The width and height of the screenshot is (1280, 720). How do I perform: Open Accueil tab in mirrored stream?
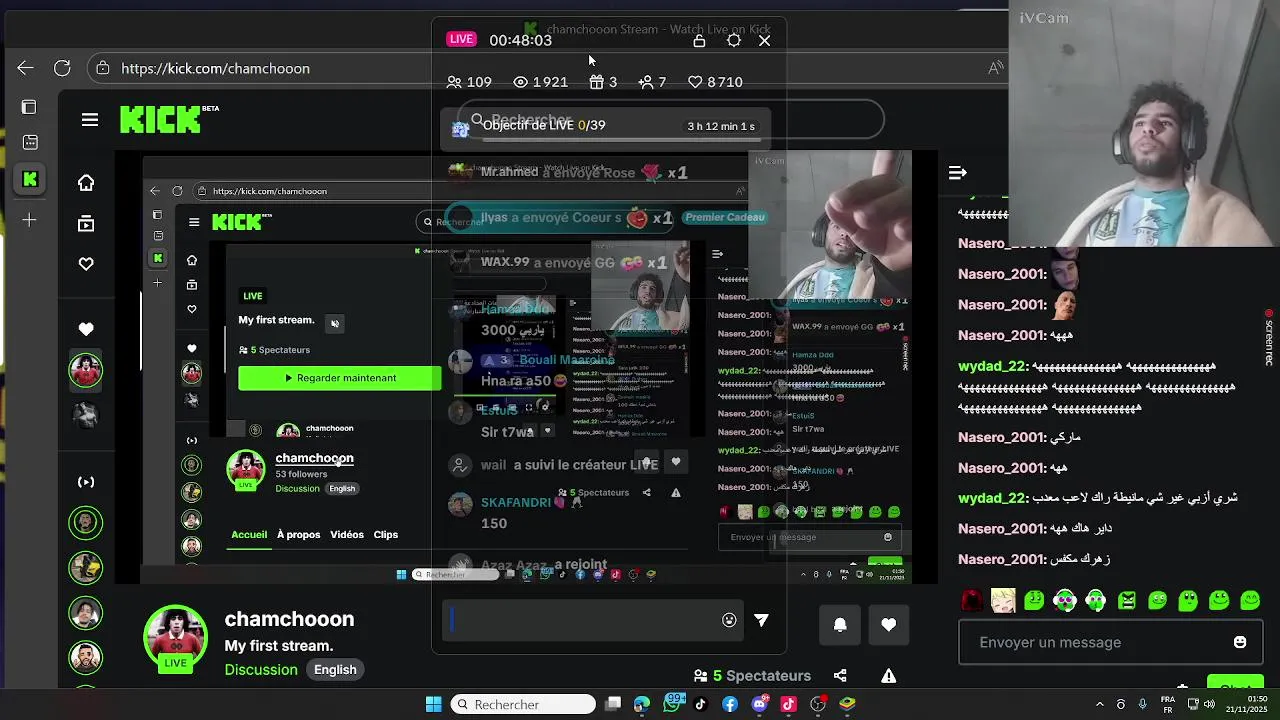click(249, 535)
